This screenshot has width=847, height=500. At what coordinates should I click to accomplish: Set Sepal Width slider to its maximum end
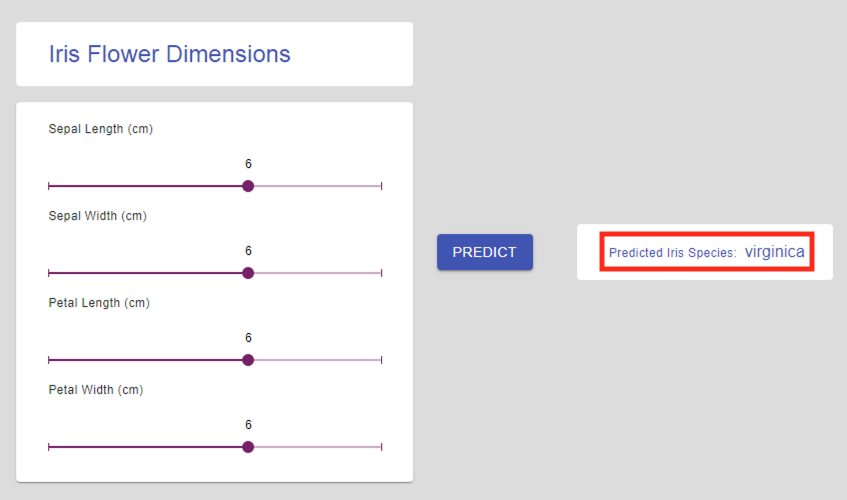click(382, 273)
